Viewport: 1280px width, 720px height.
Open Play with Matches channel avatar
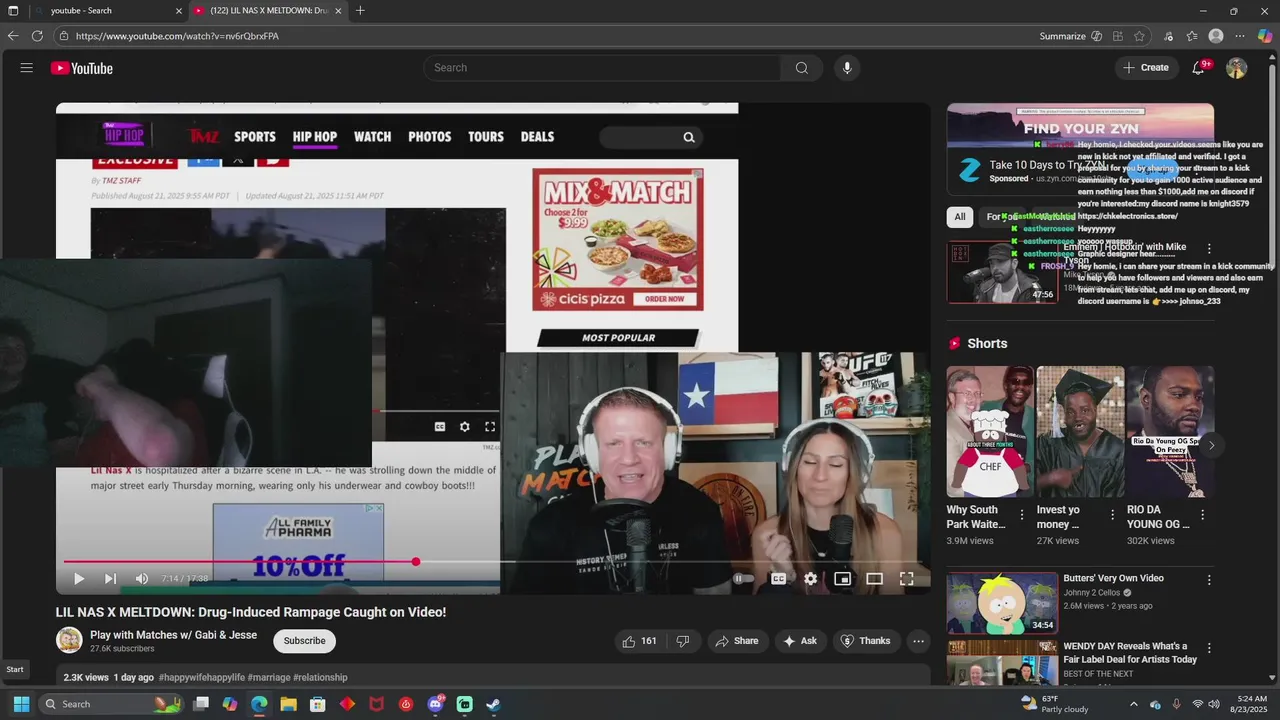pyautogui.click(x=69, y=641)
